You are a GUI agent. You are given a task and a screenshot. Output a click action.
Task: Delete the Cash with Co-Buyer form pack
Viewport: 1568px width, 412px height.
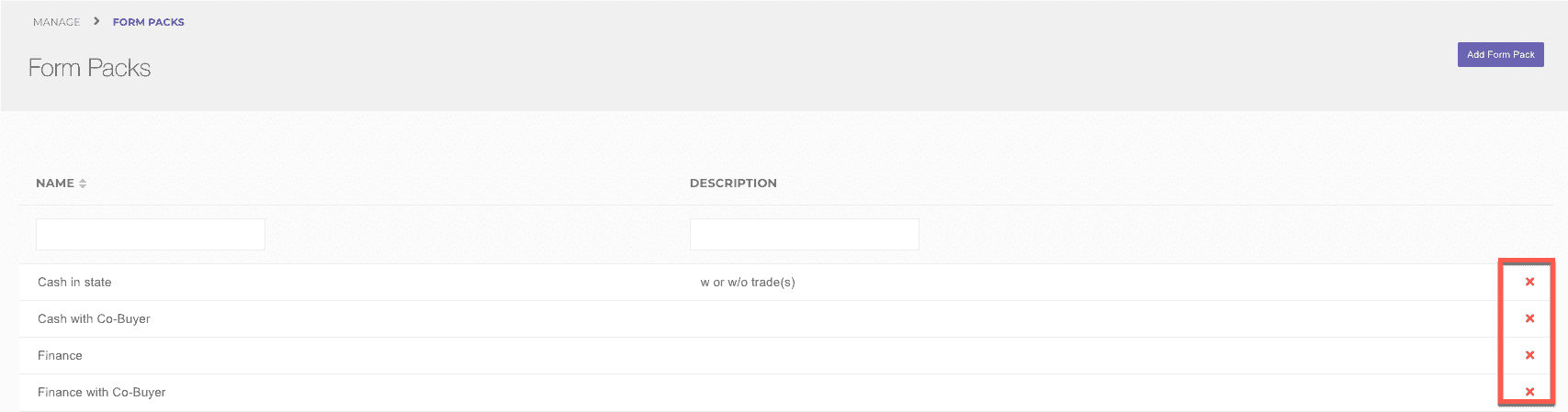point(1529,318)
